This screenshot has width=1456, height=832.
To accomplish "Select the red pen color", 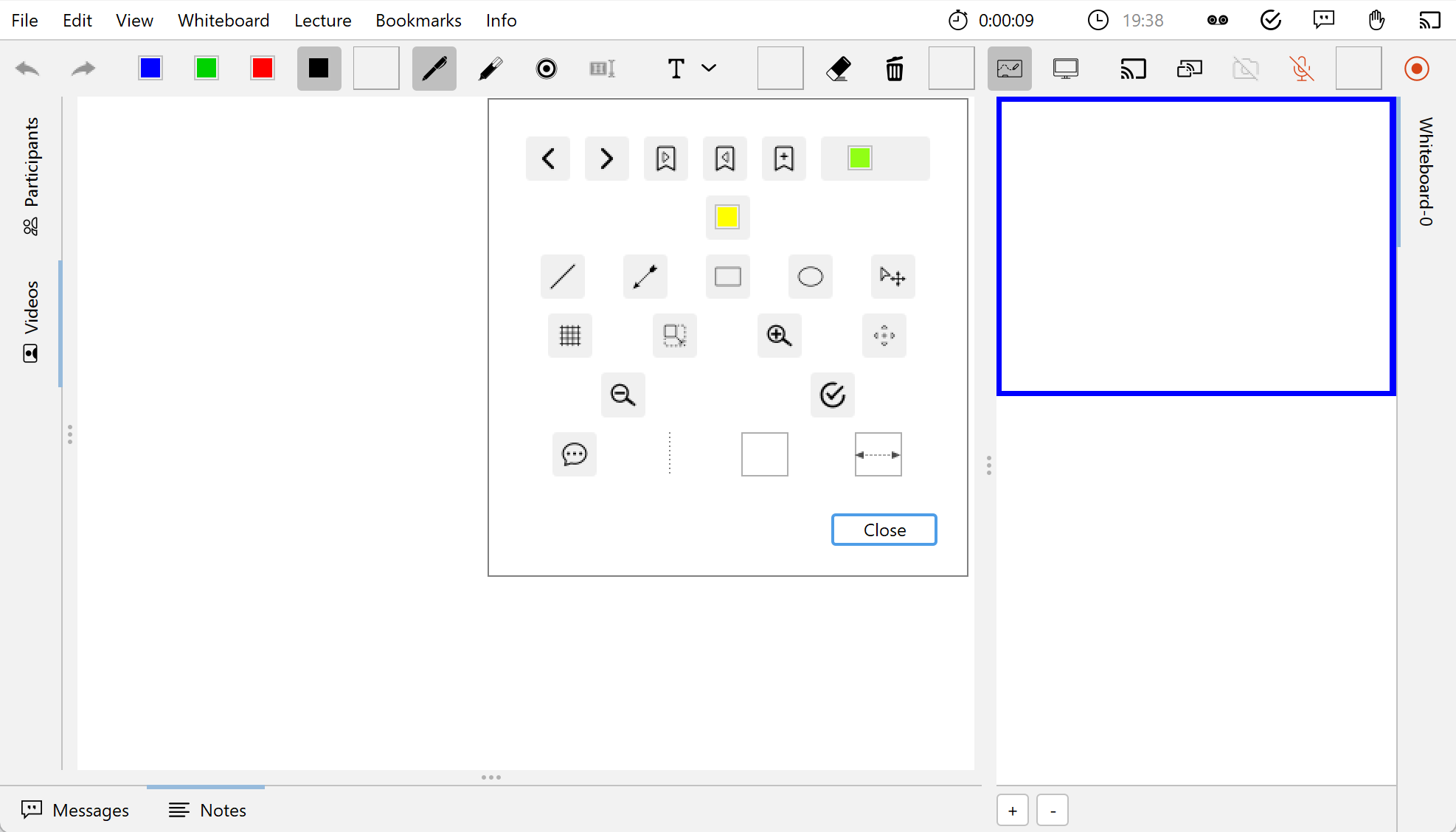I will [263, 68].
